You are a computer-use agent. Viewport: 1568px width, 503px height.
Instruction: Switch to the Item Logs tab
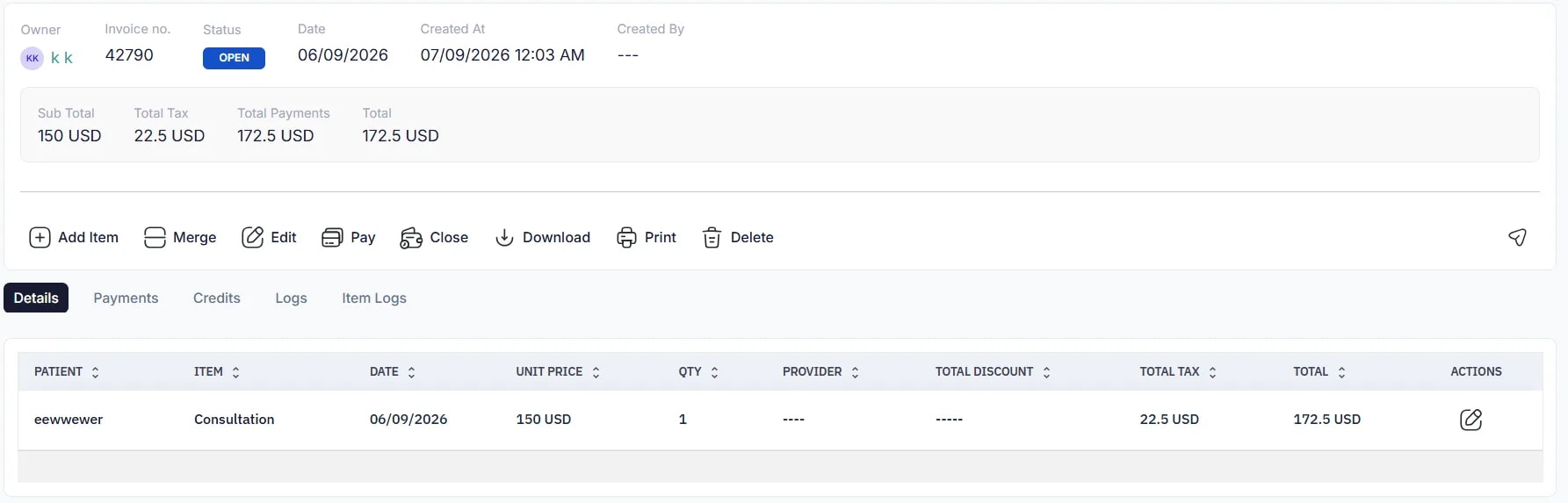point(374,298)
